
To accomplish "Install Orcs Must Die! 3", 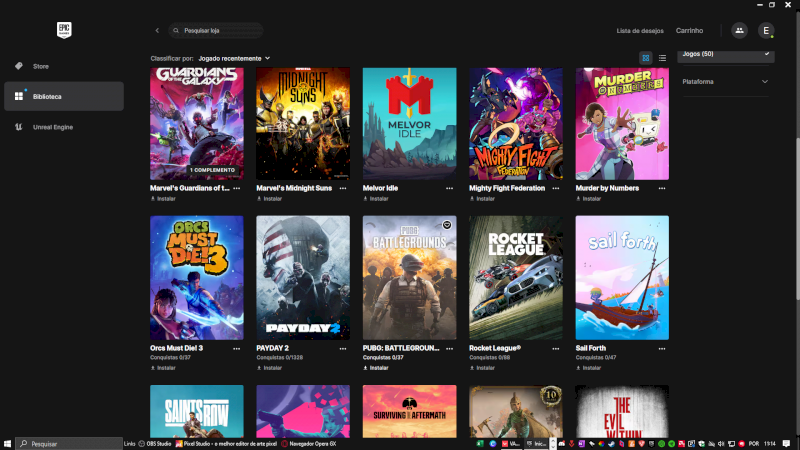I will pos(163,368).
